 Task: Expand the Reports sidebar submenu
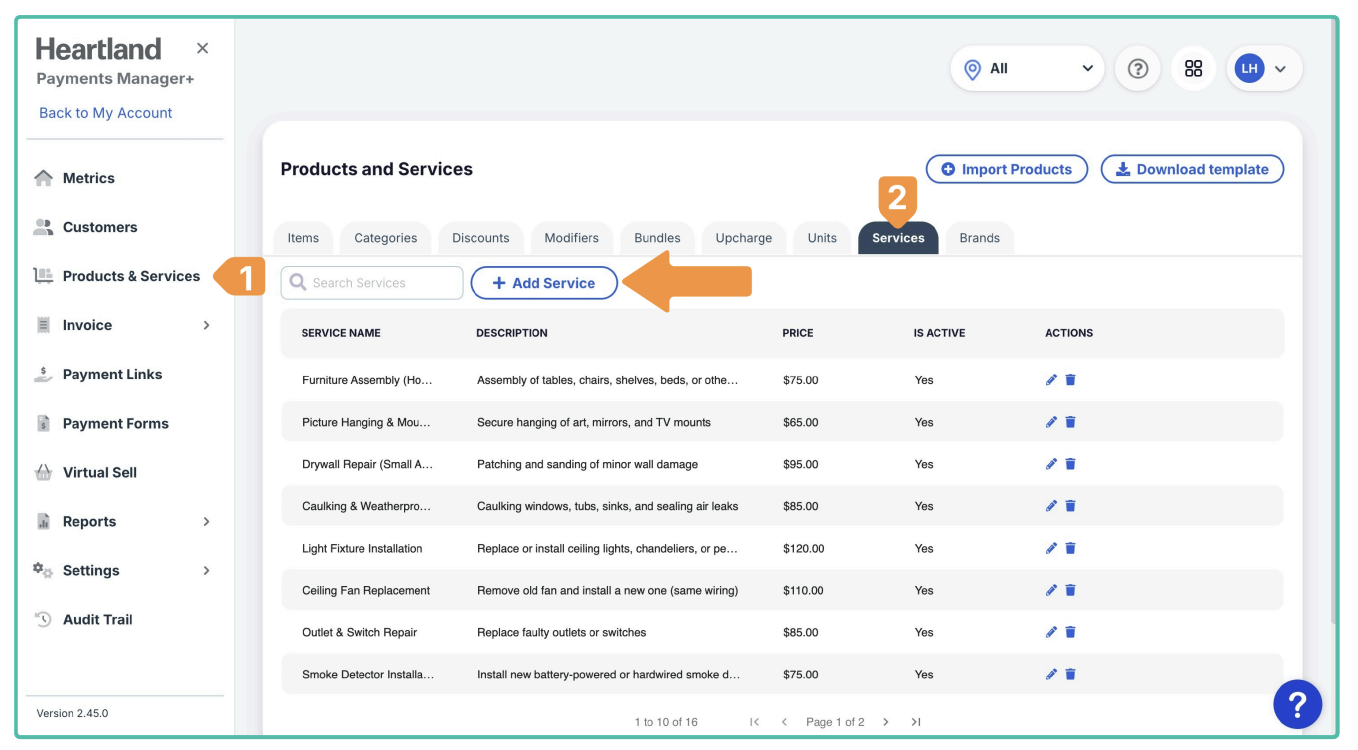coord(207,521)
